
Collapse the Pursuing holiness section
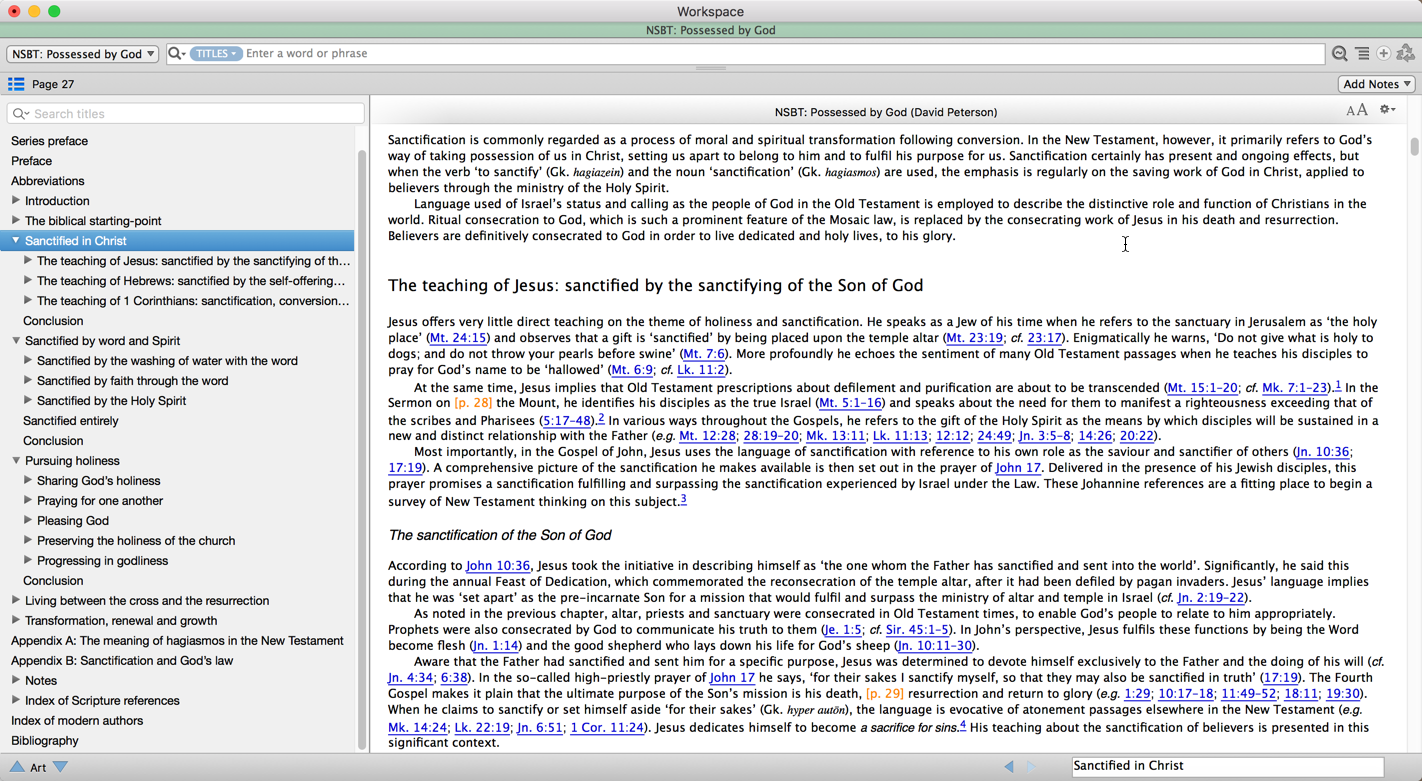[15, 460]
